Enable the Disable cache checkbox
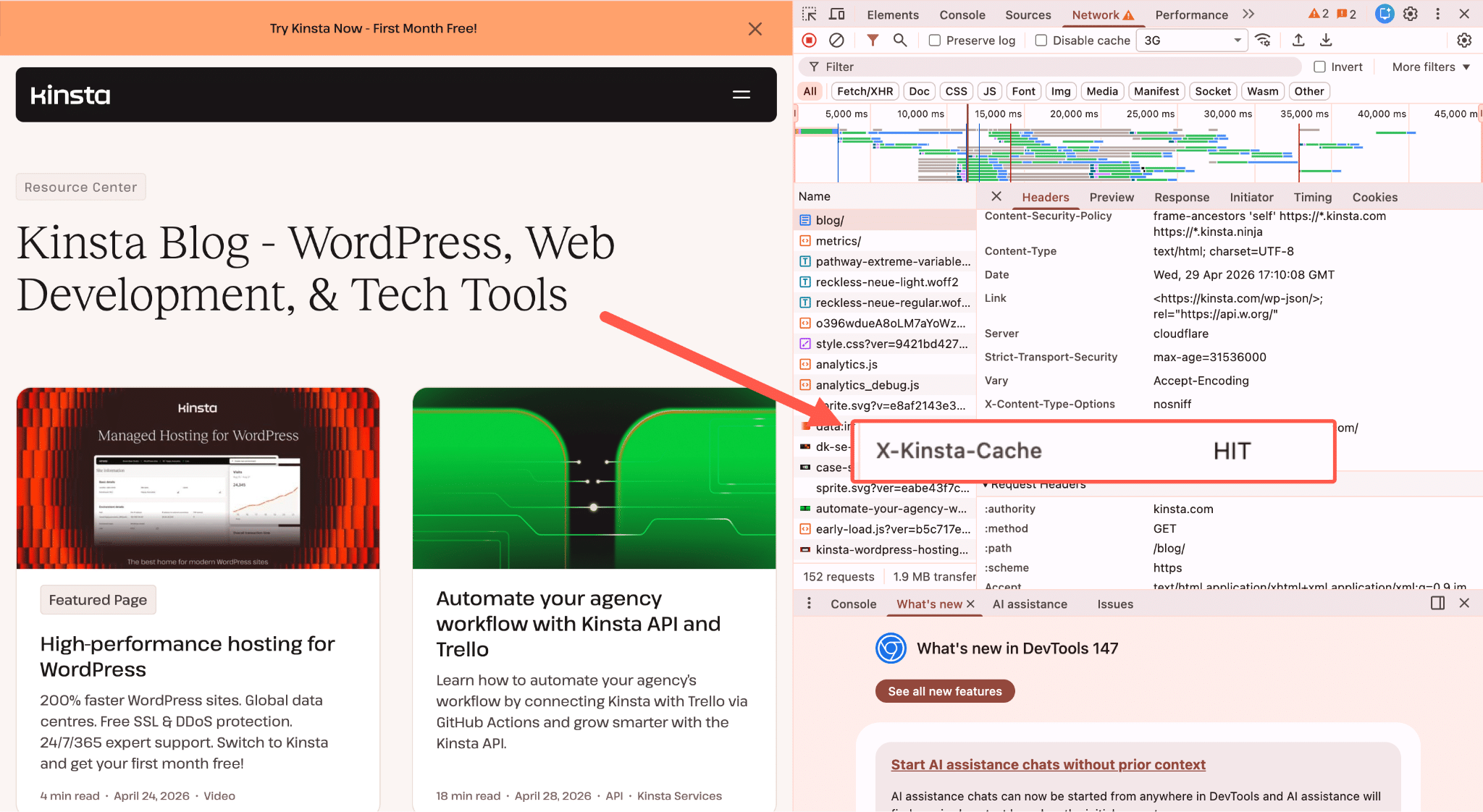The height and width of the screenshot is (812, 1483). click(x=1041, y=41)
